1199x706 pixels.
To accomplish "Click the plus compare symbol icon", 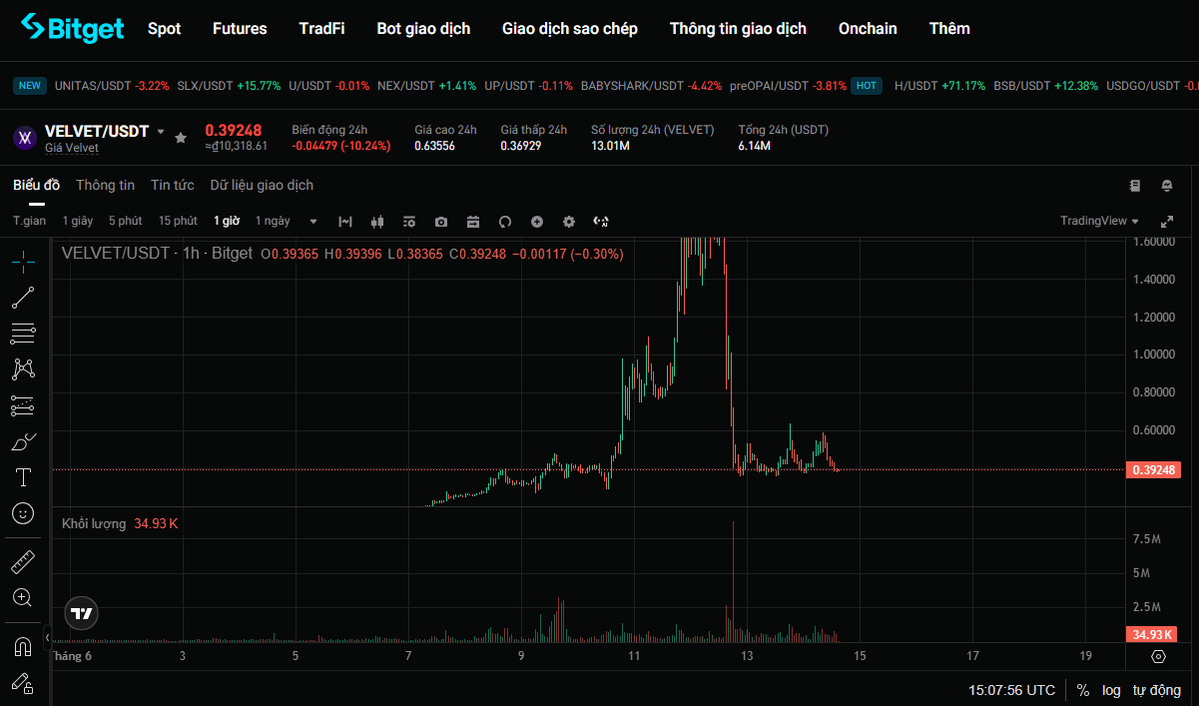I will 537,221.
